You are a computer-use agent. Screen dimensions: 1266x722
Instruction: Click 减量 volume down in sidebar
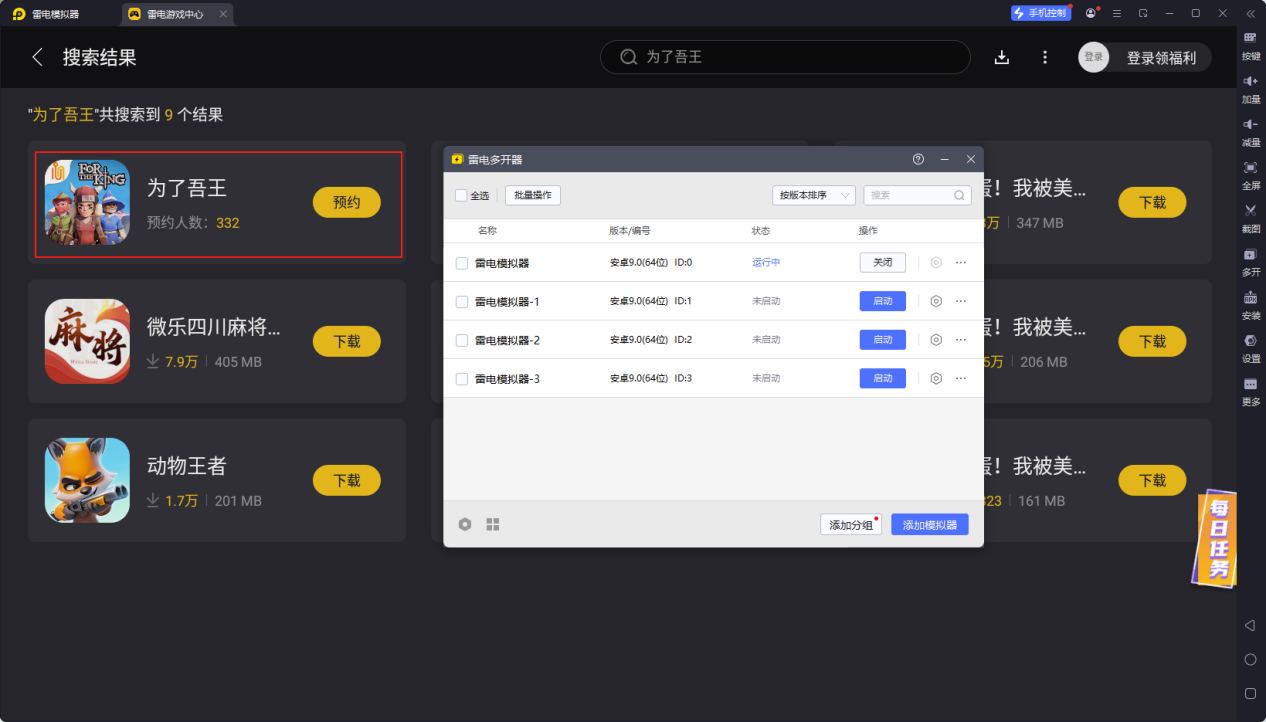tap(1251, 132)
